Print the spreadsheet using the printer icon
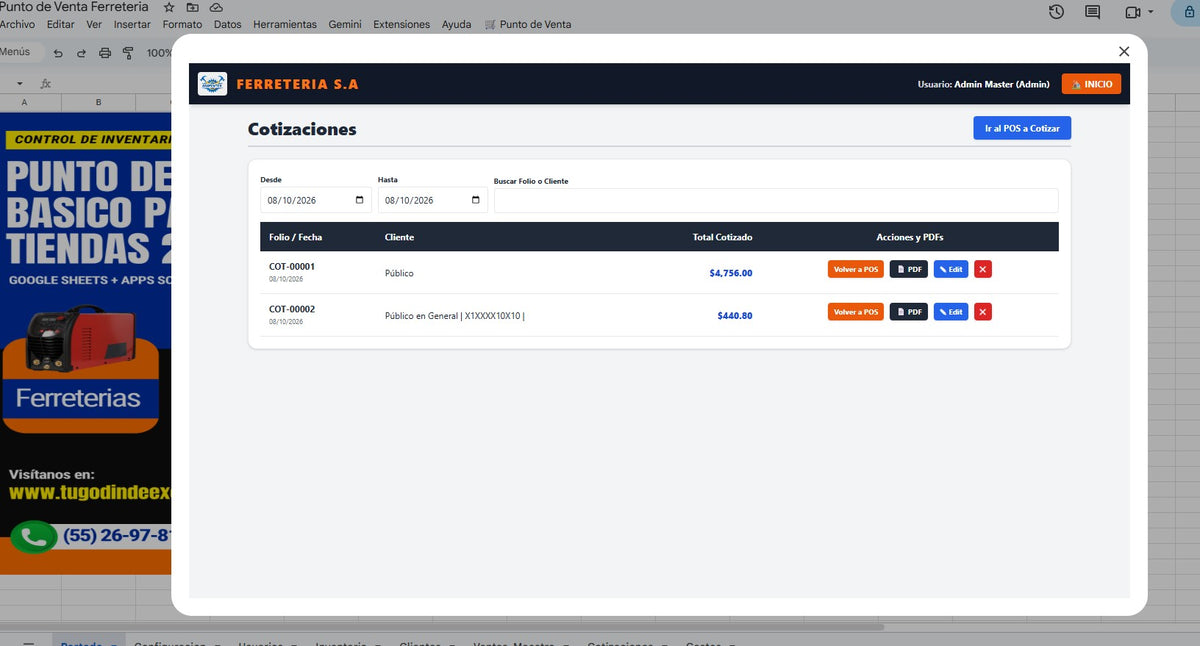Image resolution: width=1200 pixels, height=646 pixels. [105, 53]
